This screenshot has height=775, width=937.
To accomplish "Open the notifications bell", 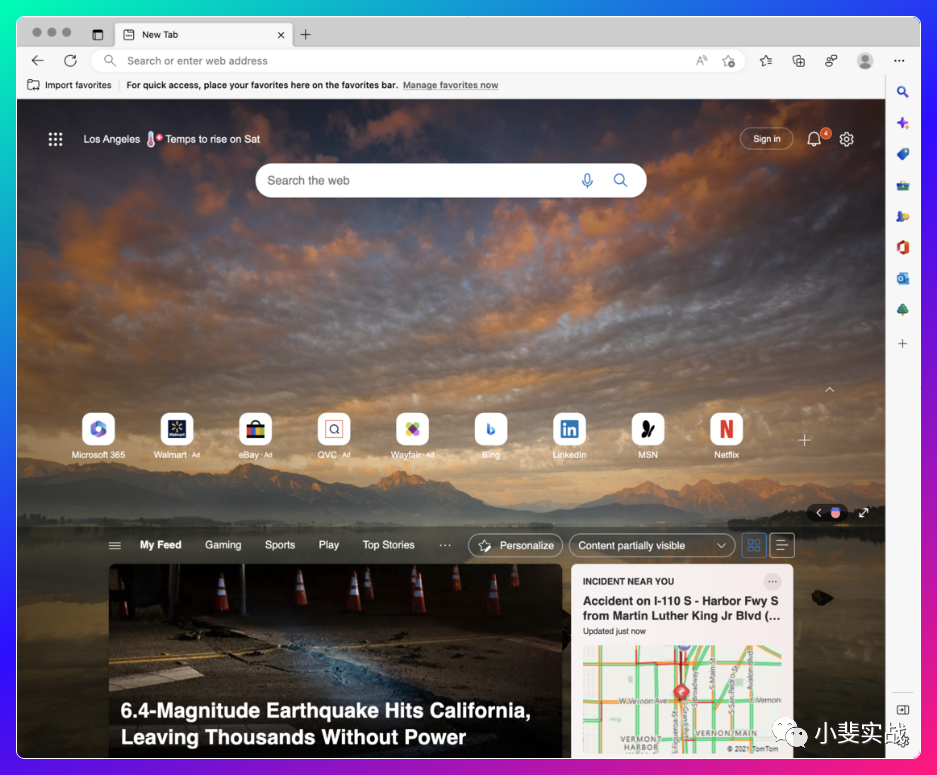I will (x=814, y=139).
